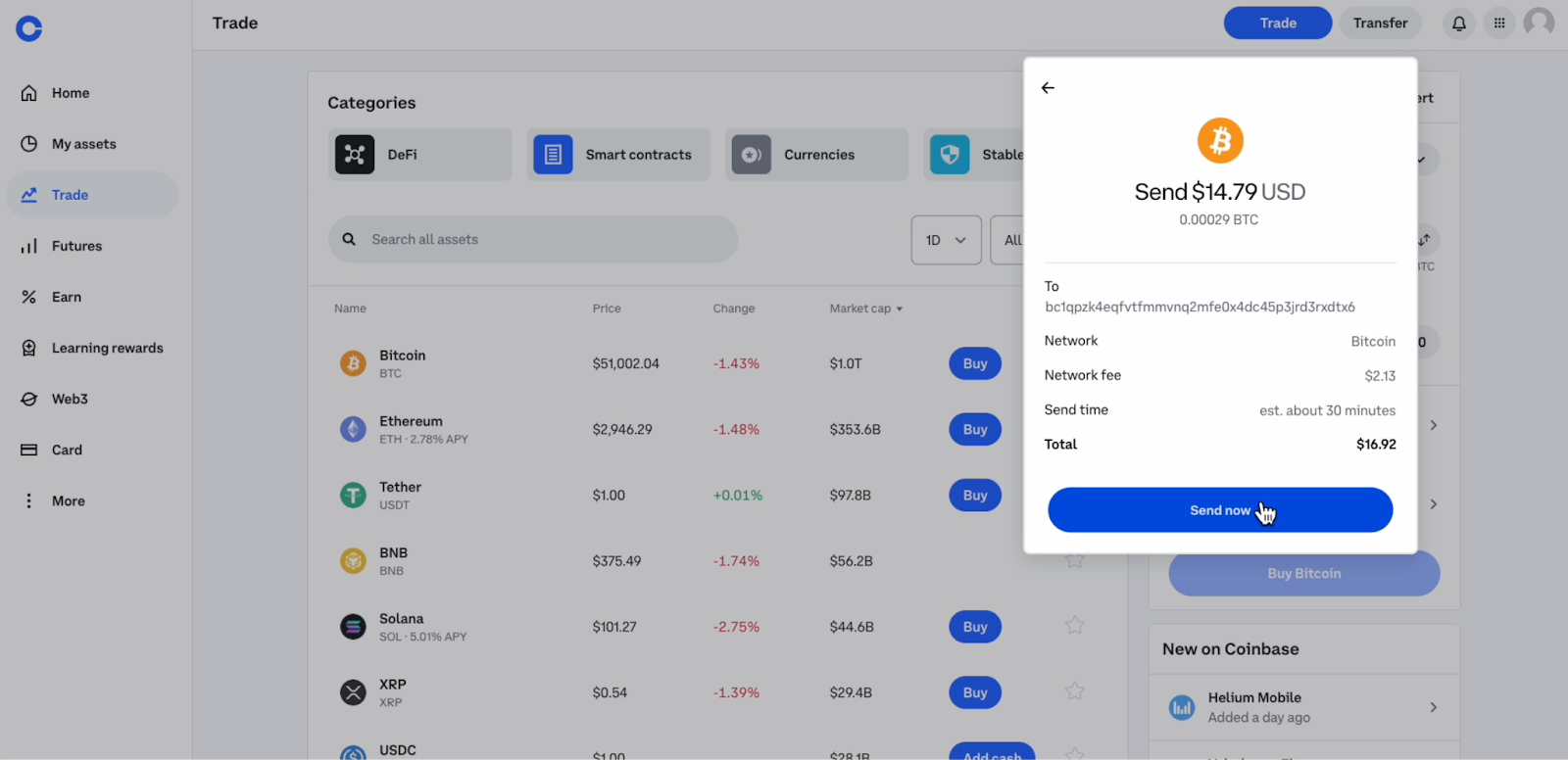Click the Search all assets field

tap(533, 240)
